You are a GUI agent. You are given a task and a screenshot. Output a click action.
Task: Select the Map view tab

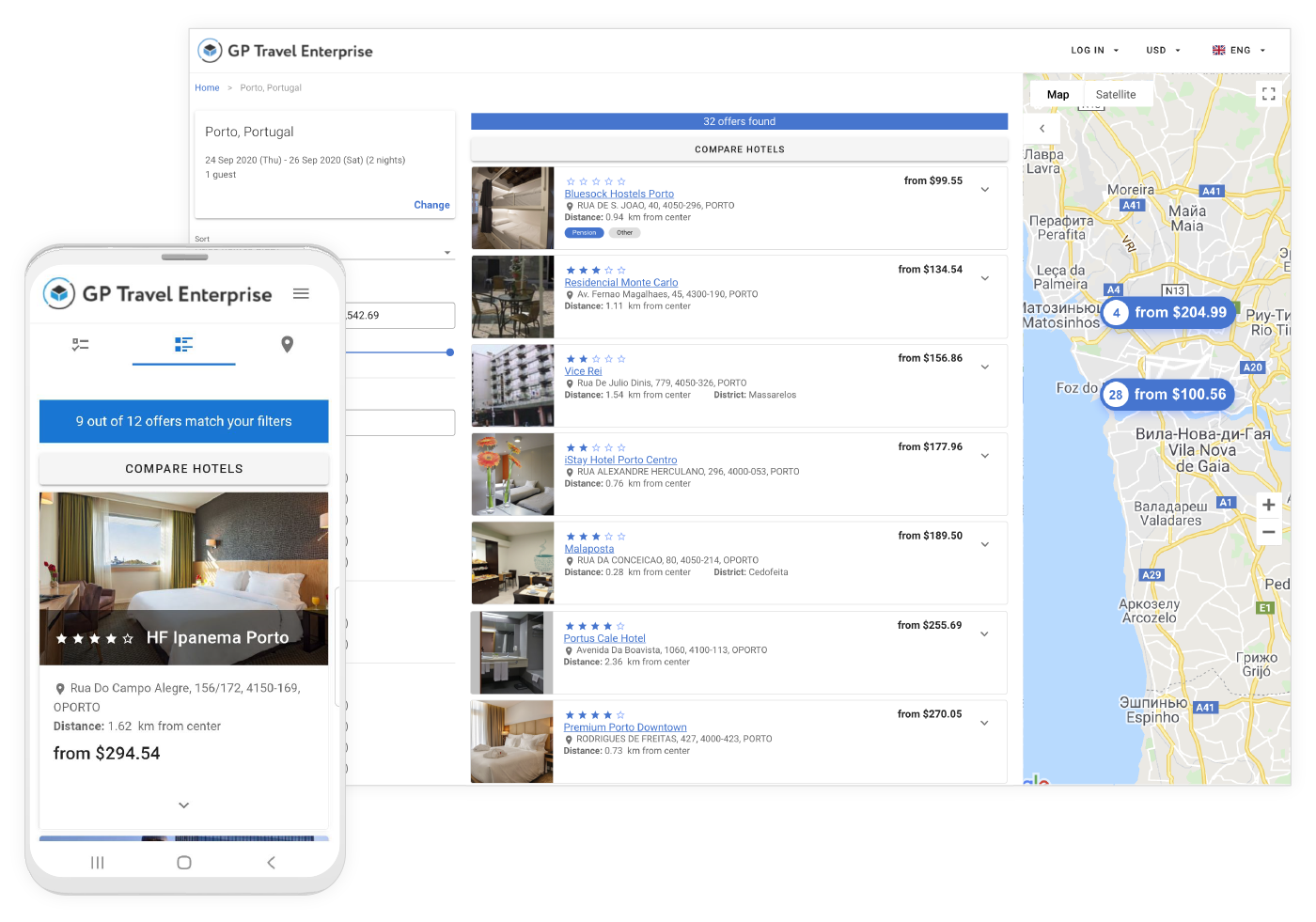click(x=1057, y=94)
